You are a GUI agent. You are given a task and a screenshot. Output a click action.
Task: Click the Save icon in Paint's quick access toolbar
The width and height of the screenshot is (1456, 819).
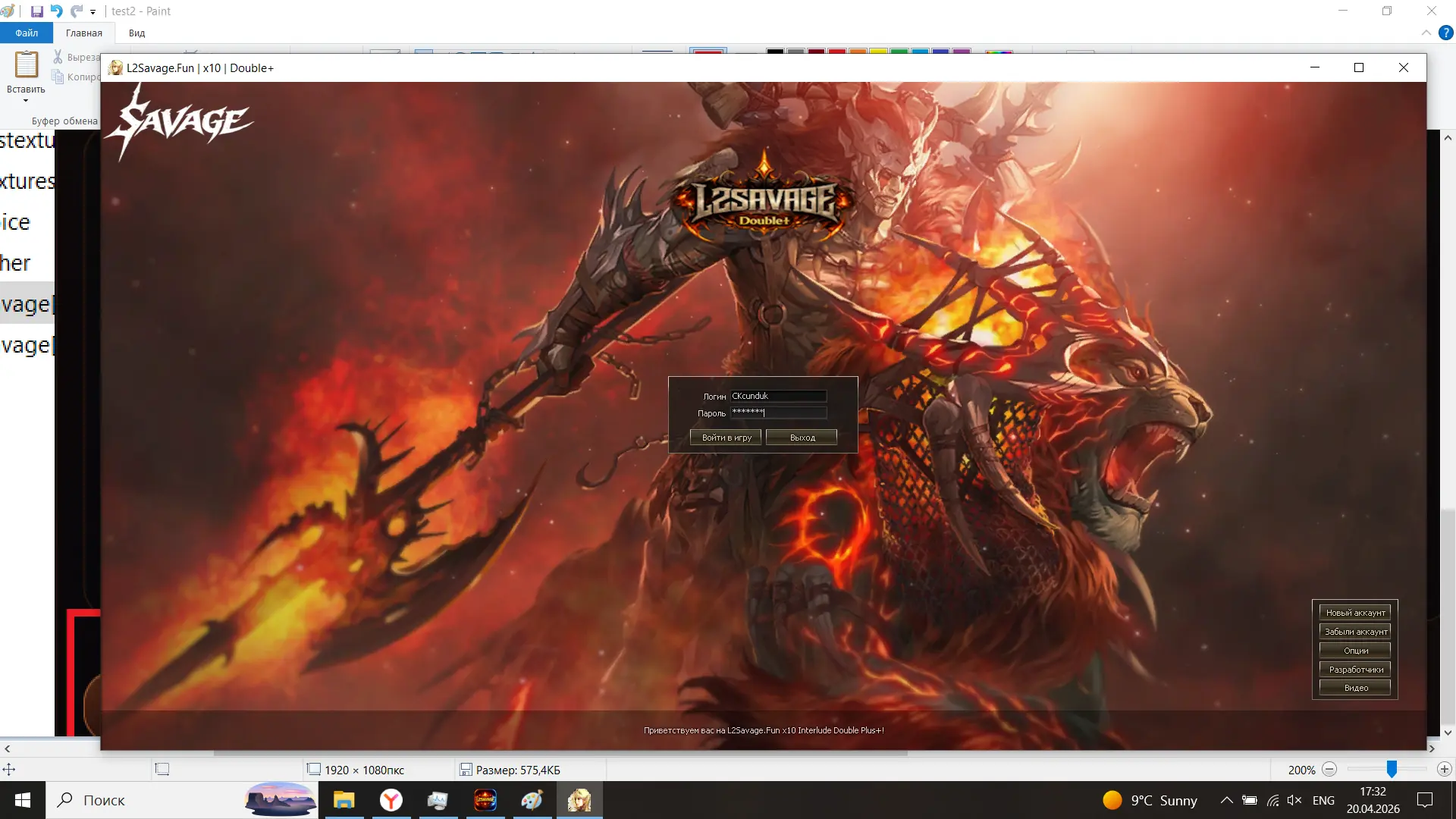[x=36, y=11]
